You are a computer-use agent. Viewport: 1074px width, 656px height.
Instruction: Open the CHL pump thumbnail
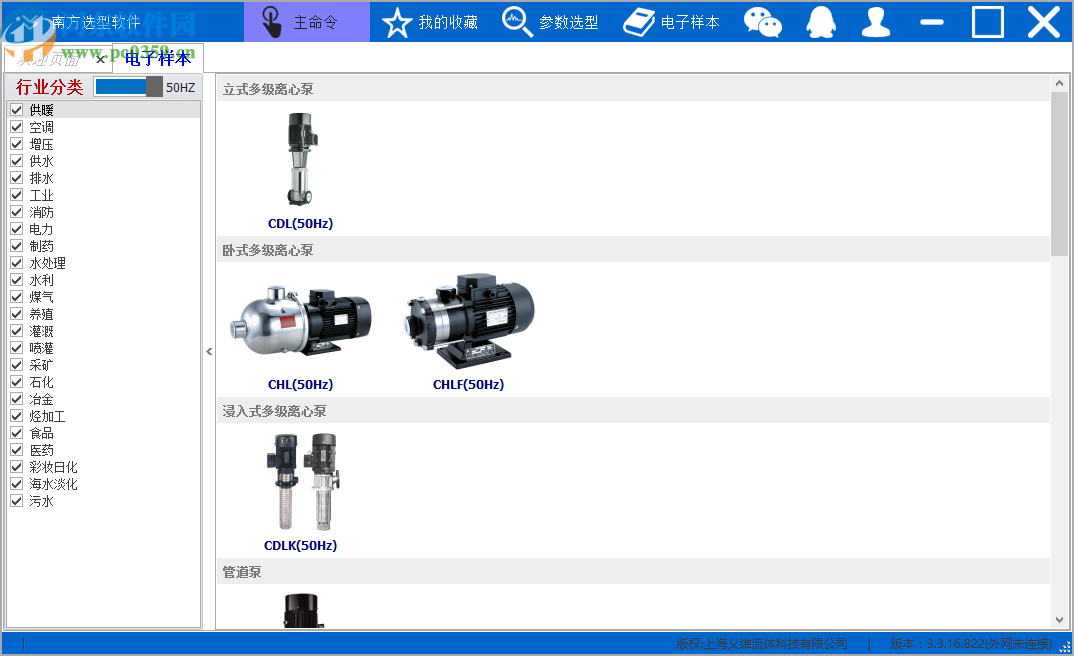[301, 320]
